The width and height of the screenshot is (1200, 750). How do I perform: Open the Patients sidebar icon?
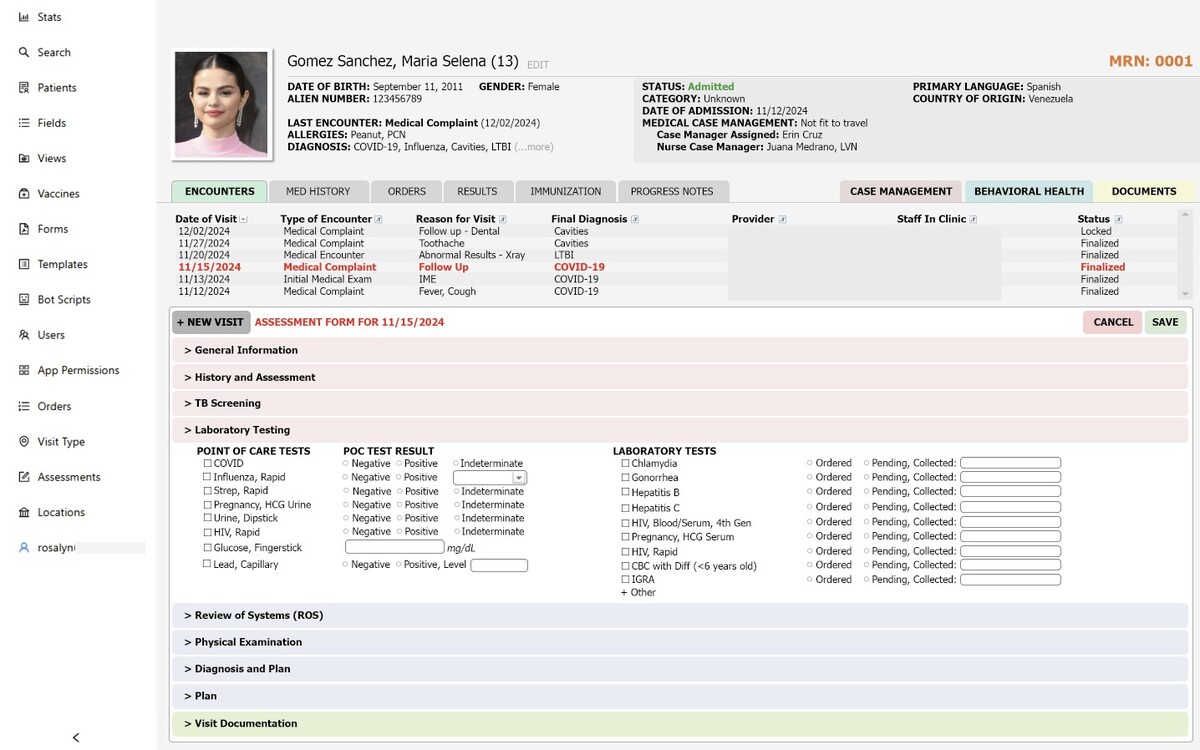click(24, 88)
